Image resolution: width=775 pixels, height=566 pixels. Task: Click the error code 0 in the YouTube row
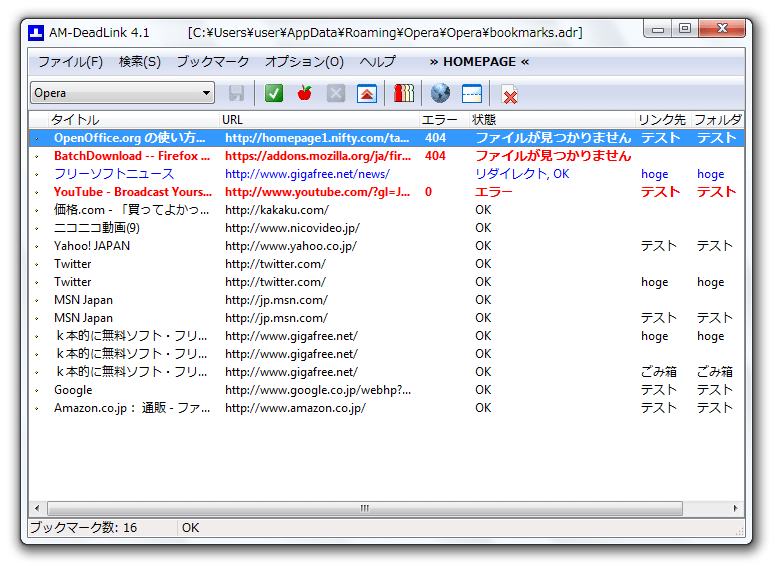[428, 192]
